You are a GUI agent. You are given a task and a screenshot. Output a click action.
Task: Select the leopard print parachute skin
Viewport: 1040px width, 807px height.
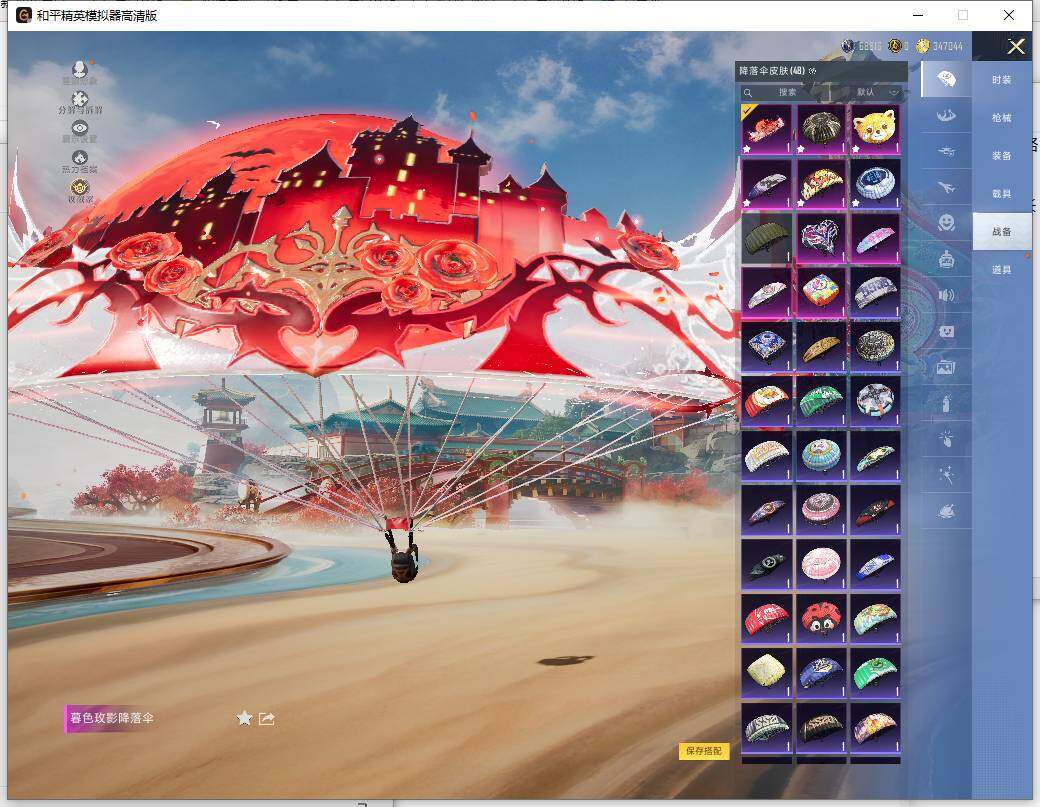(820, 727)
